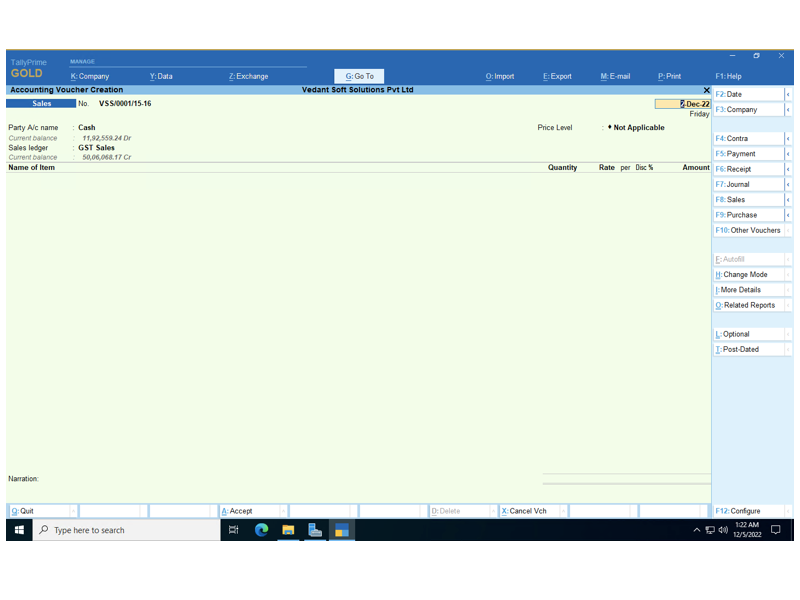
Task: Open the M: E-mail menu
Action: tap(615, 77)
